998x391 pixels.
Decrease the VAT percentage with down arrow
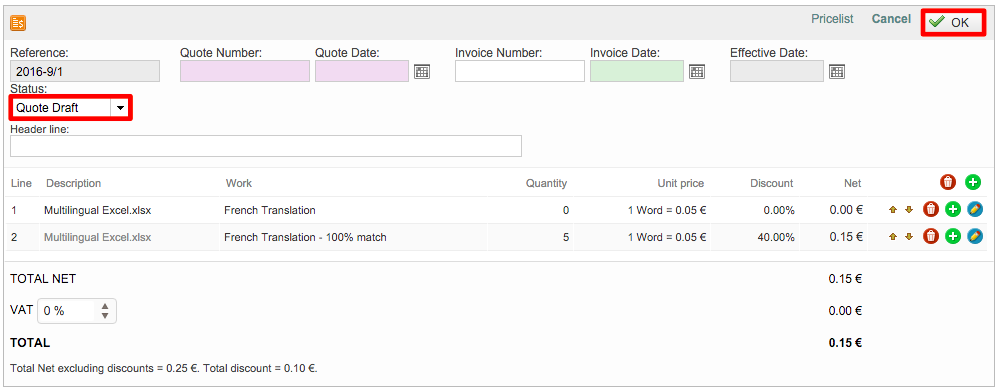[105, 315]
